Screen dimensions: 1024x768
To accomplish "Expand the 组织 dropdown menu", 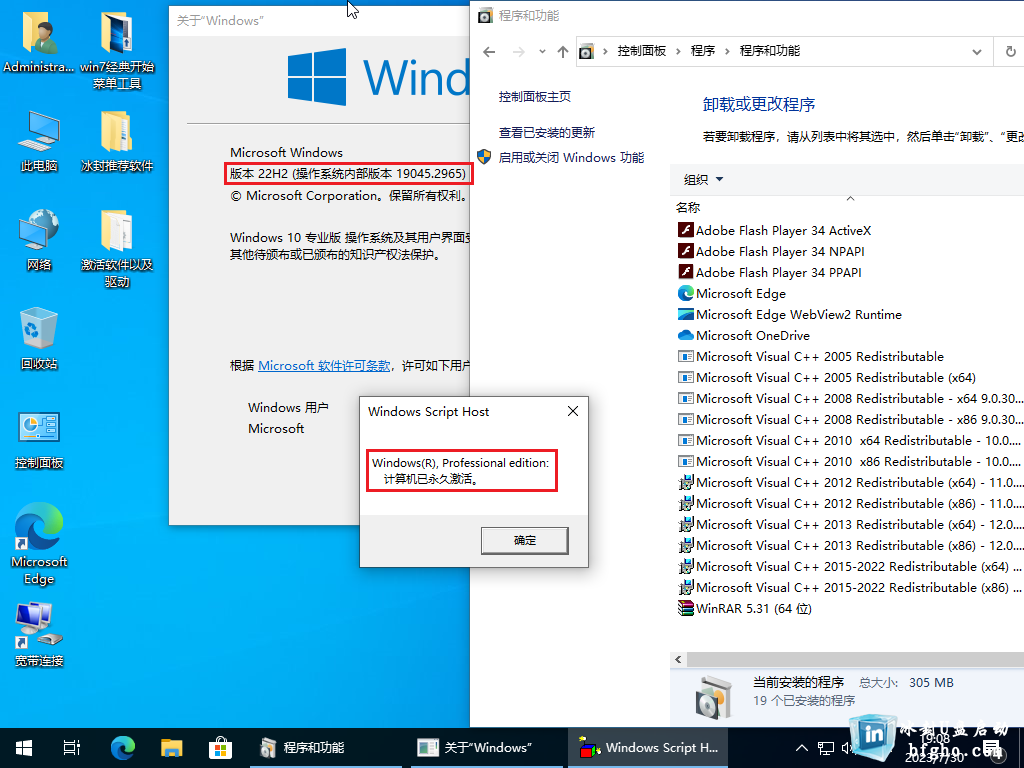I will (x=703, y=180).
